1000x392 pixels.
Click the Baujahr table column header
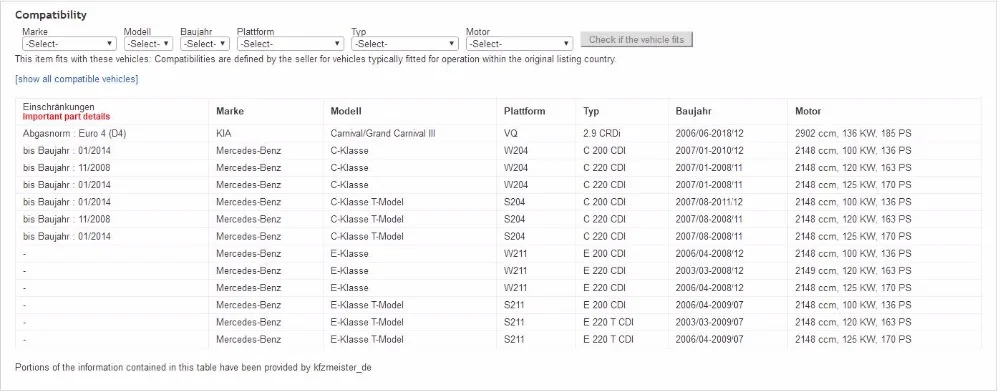pos(694,112)
